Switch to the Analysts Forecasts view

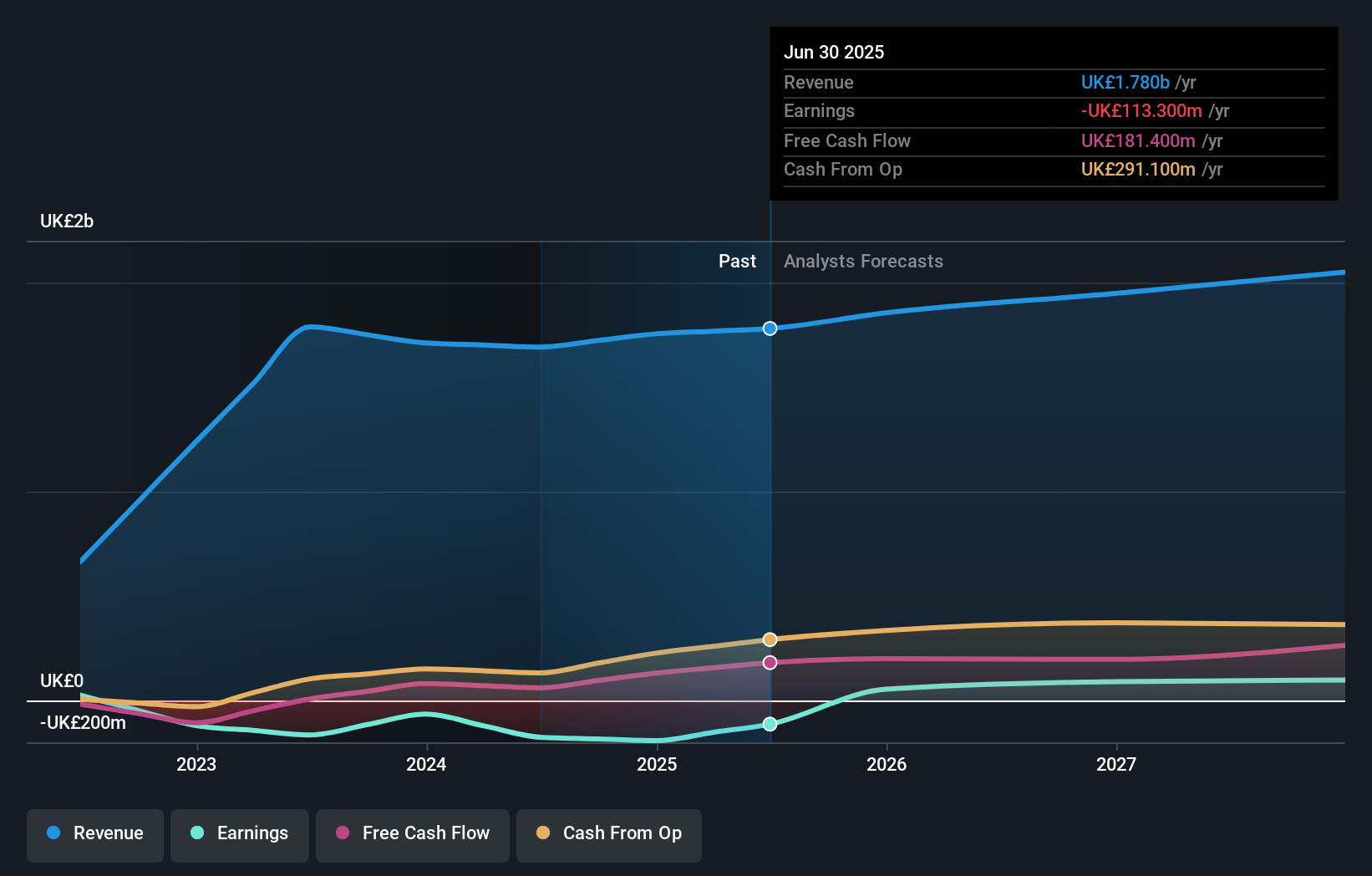[863, 261]
